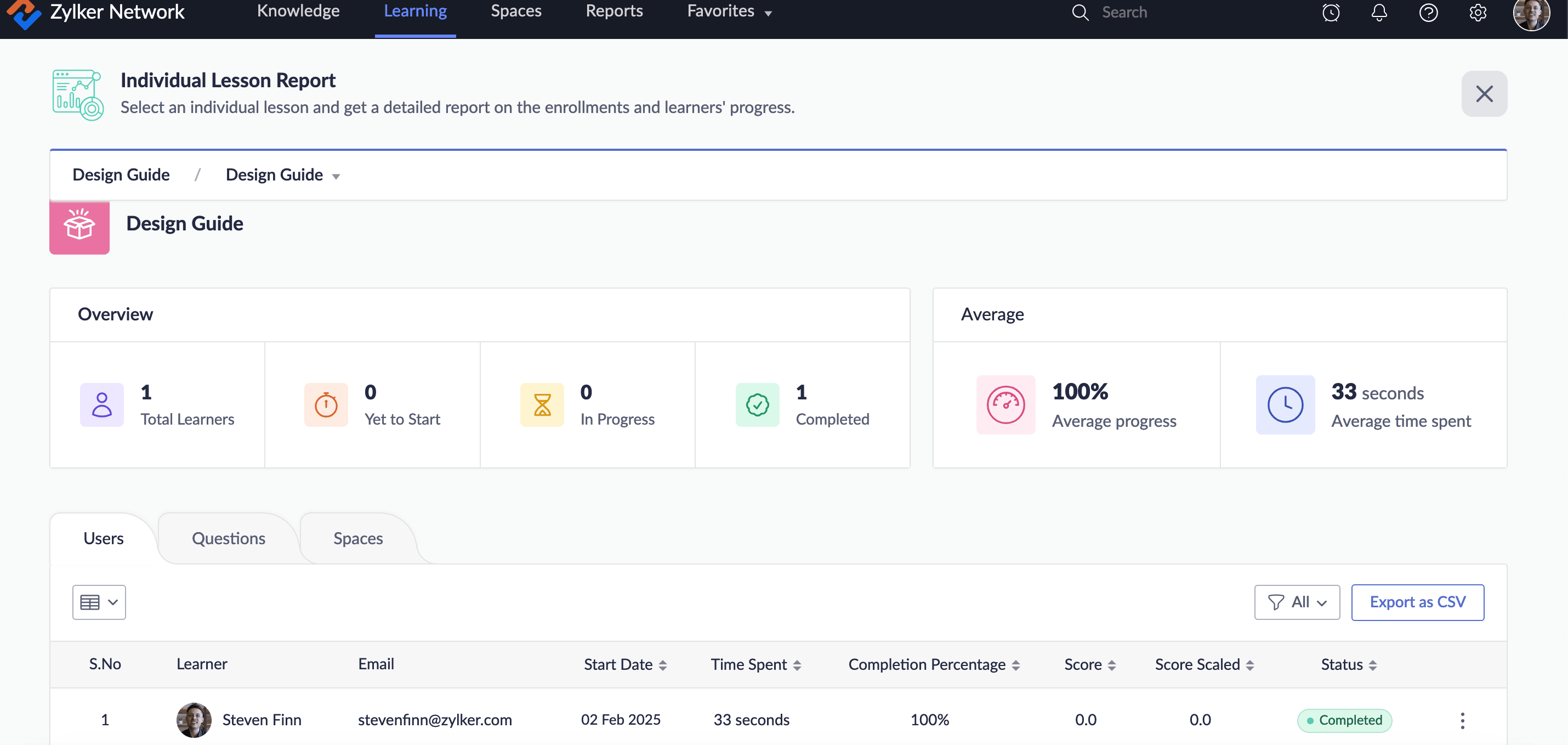The width and height of the screenshot is (1568, 745).
Task: Click the Export as CSV button
Action: 1417,602
